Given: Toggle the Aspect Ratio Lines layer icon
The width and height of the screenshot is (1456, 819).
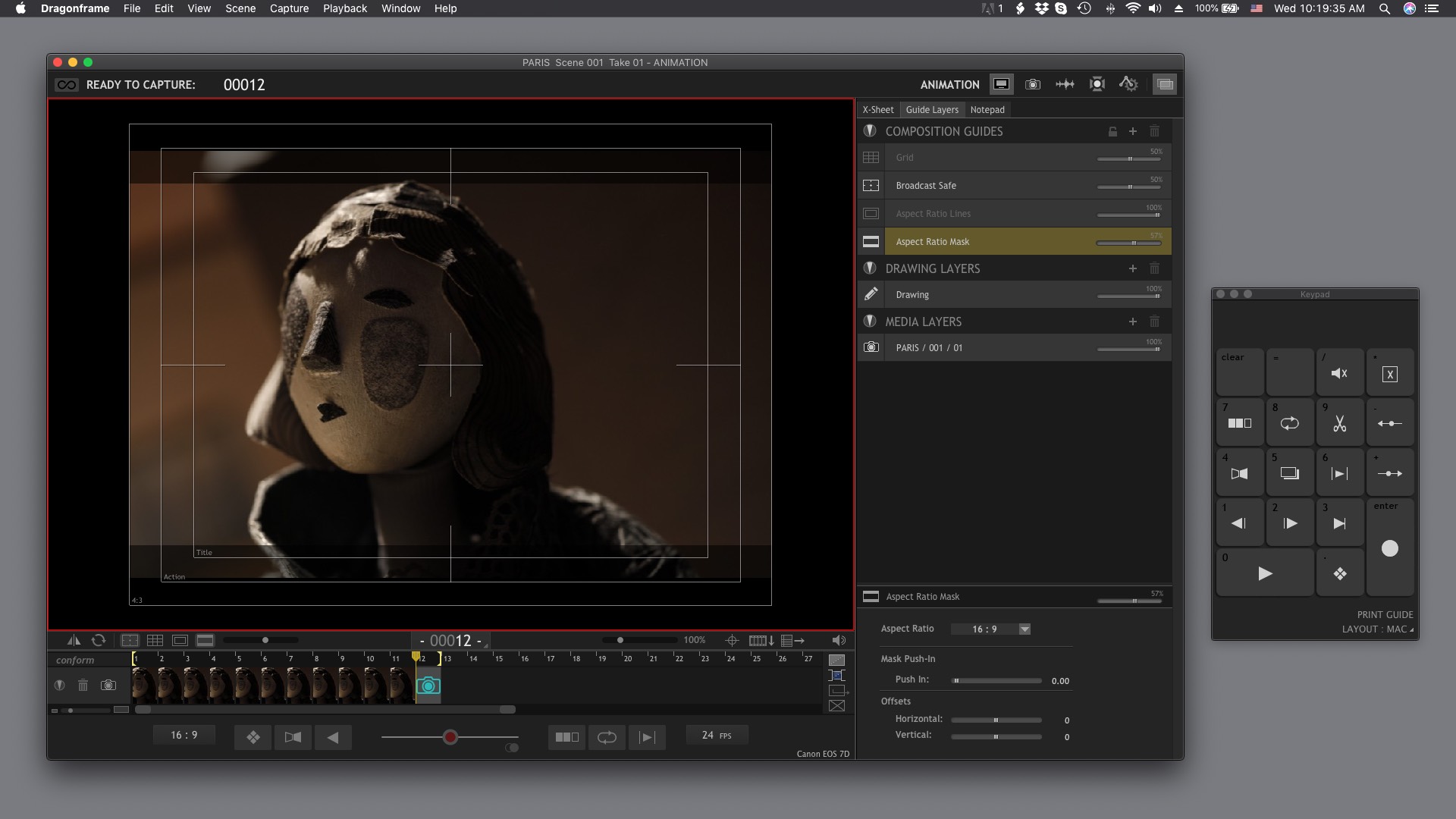Looking at the screenshot, I should 871,214.
